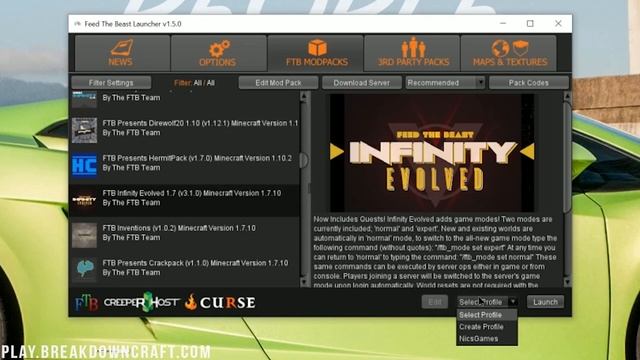Screen dimensions: 640x360
Task: Click the Filter Settings button
Action: pos(111,83)
